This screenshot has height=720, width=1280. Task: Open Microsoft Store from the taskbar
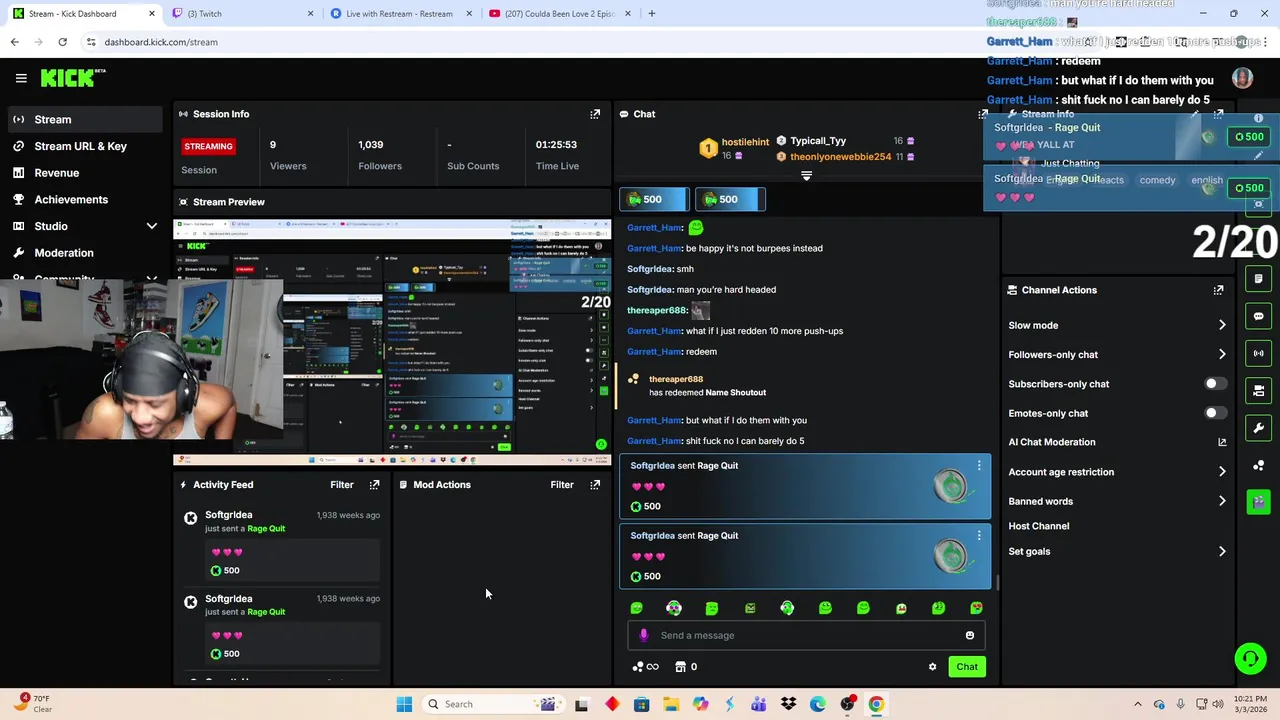641,704
